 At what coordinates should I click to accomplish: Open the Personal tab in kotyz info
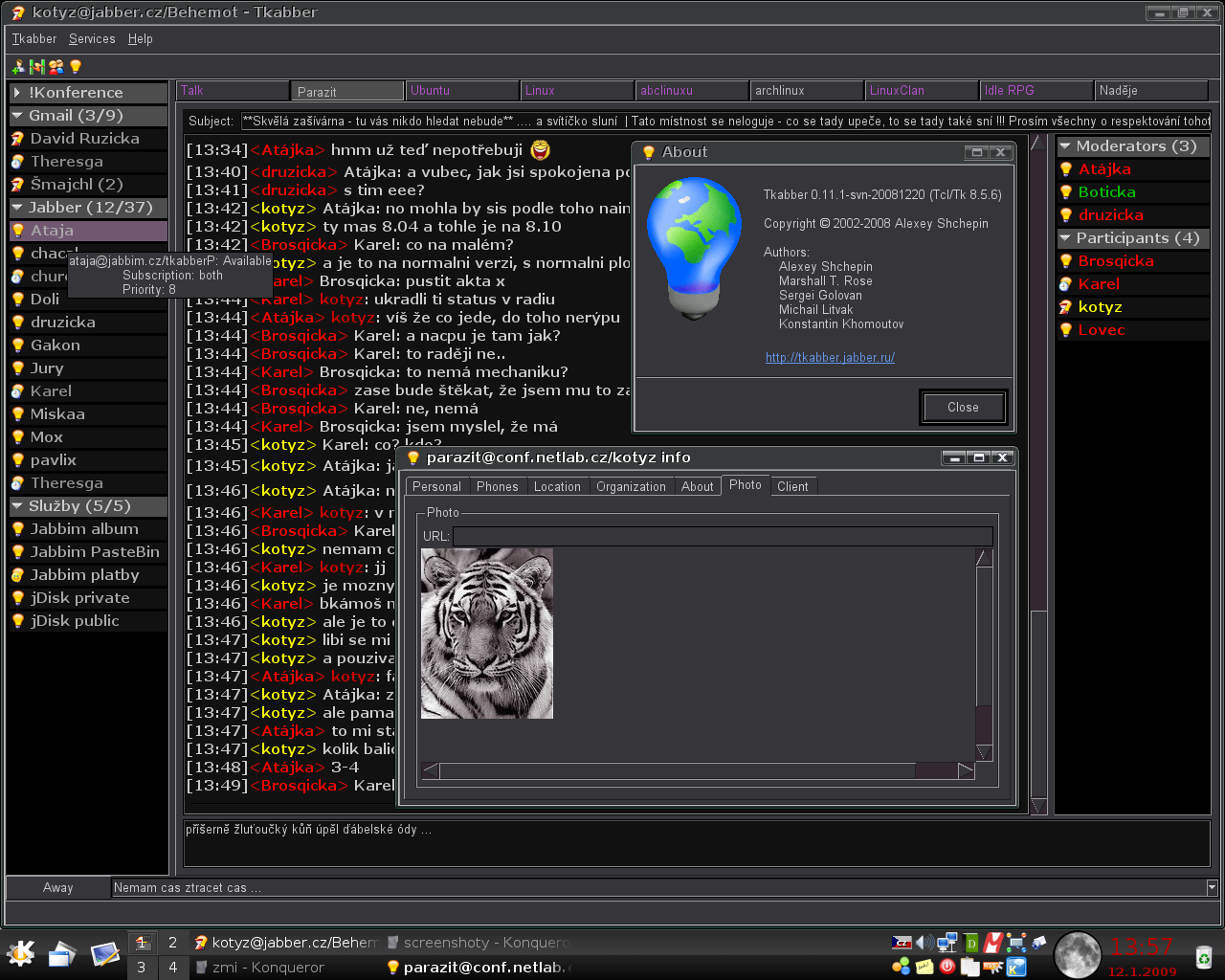(436, 487)
